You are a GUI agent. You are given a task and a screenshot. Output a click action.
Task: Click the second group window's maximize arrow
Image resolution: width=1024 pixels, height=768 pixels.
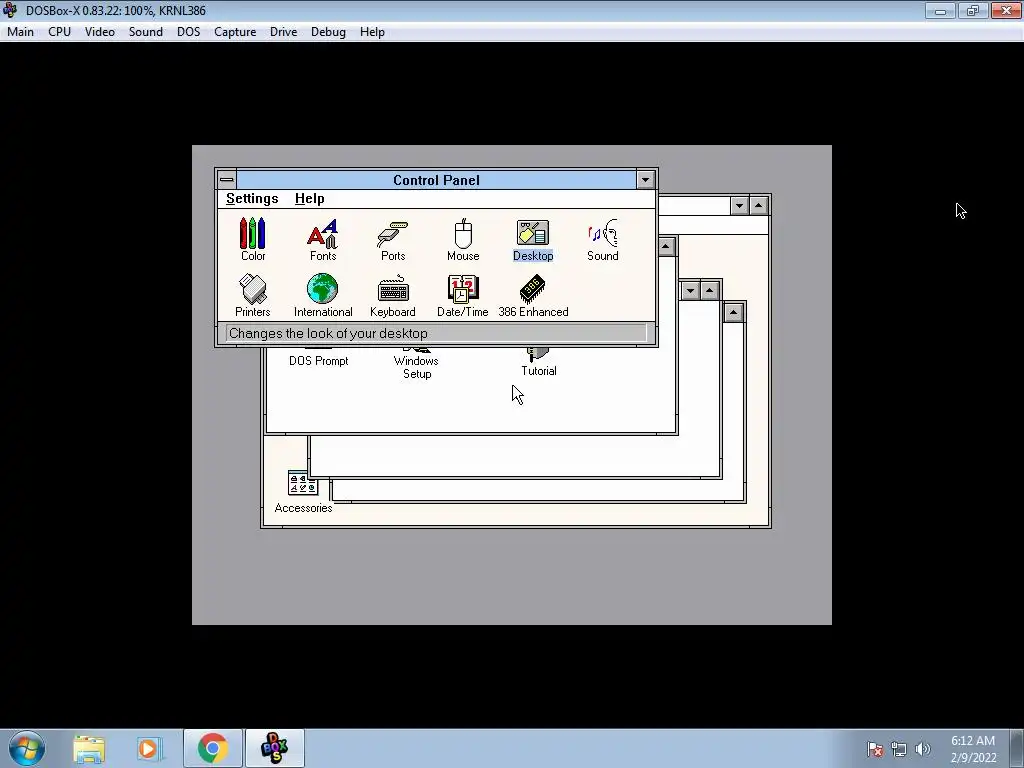pos(709,291)
